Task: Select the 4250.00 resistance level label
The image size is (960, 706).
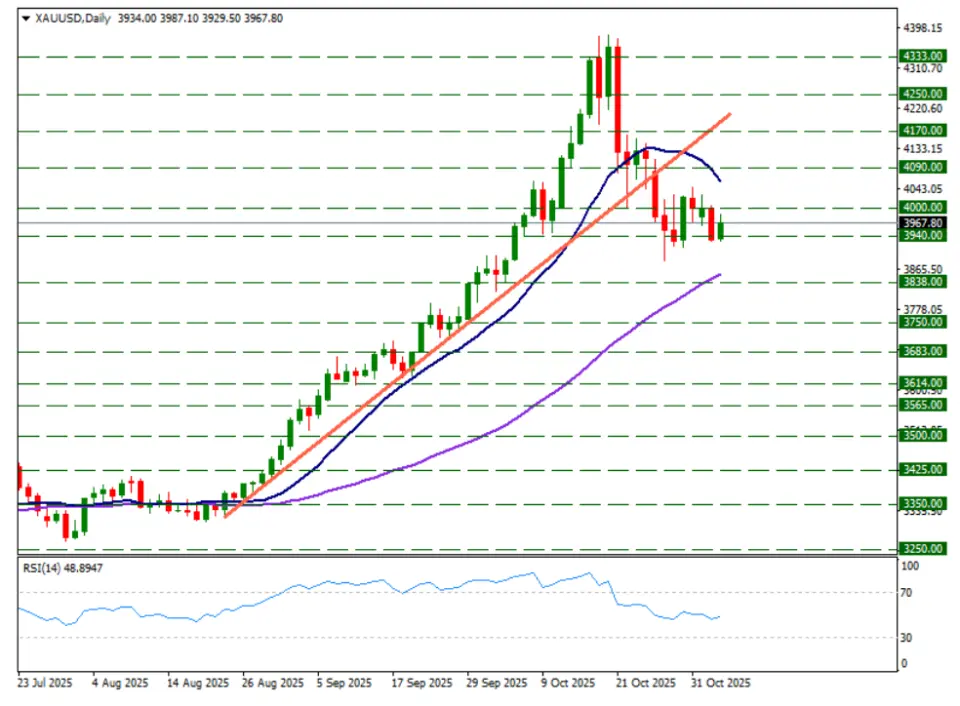Action: pos(924,94)
